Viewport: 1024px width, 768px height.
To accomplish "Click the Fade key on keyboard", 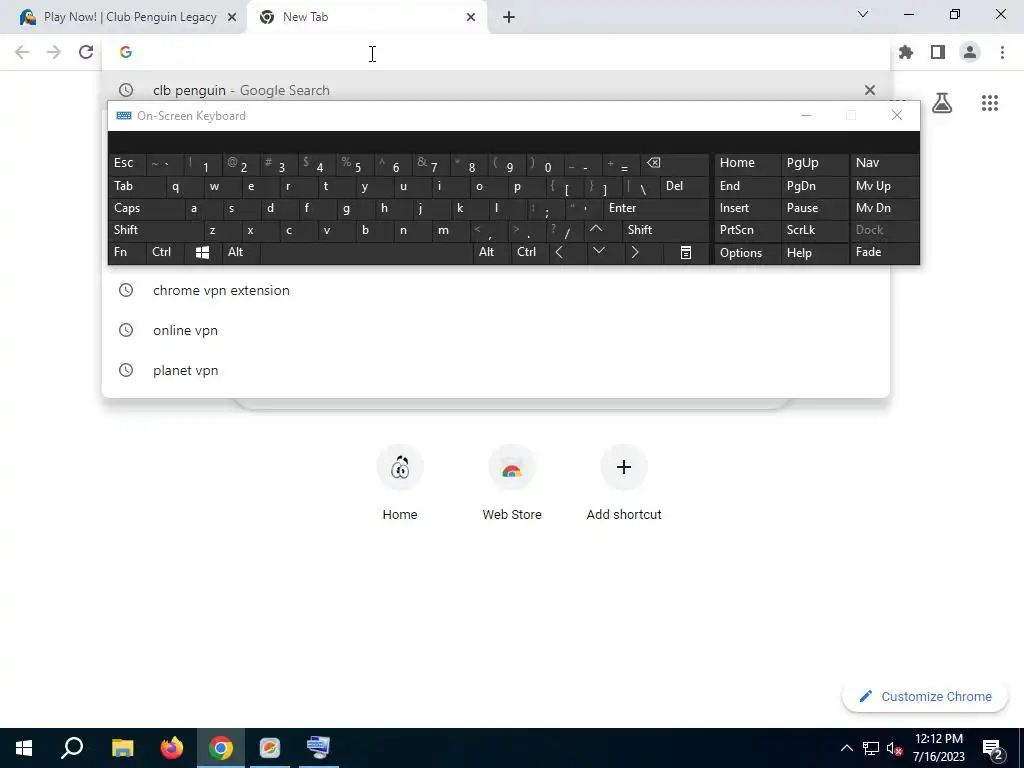I will (x=885, y=252).
